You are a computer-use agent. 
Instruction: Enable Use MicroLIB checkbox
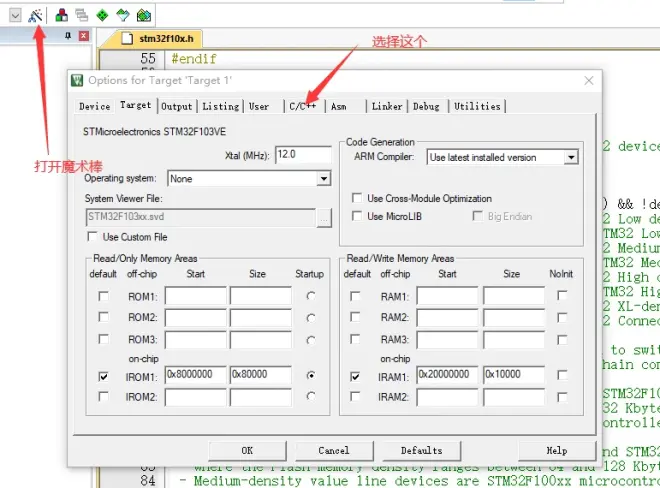[x=357, y=216]
